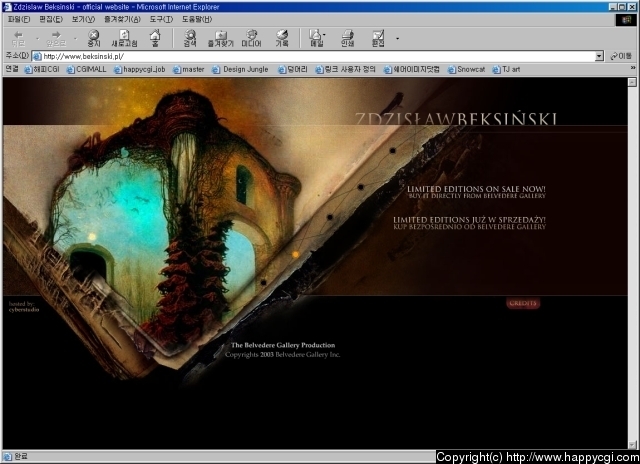640x464 pixels.
Task: Open the happycgi_job links bar shortcut
Action: pos(140,69)
